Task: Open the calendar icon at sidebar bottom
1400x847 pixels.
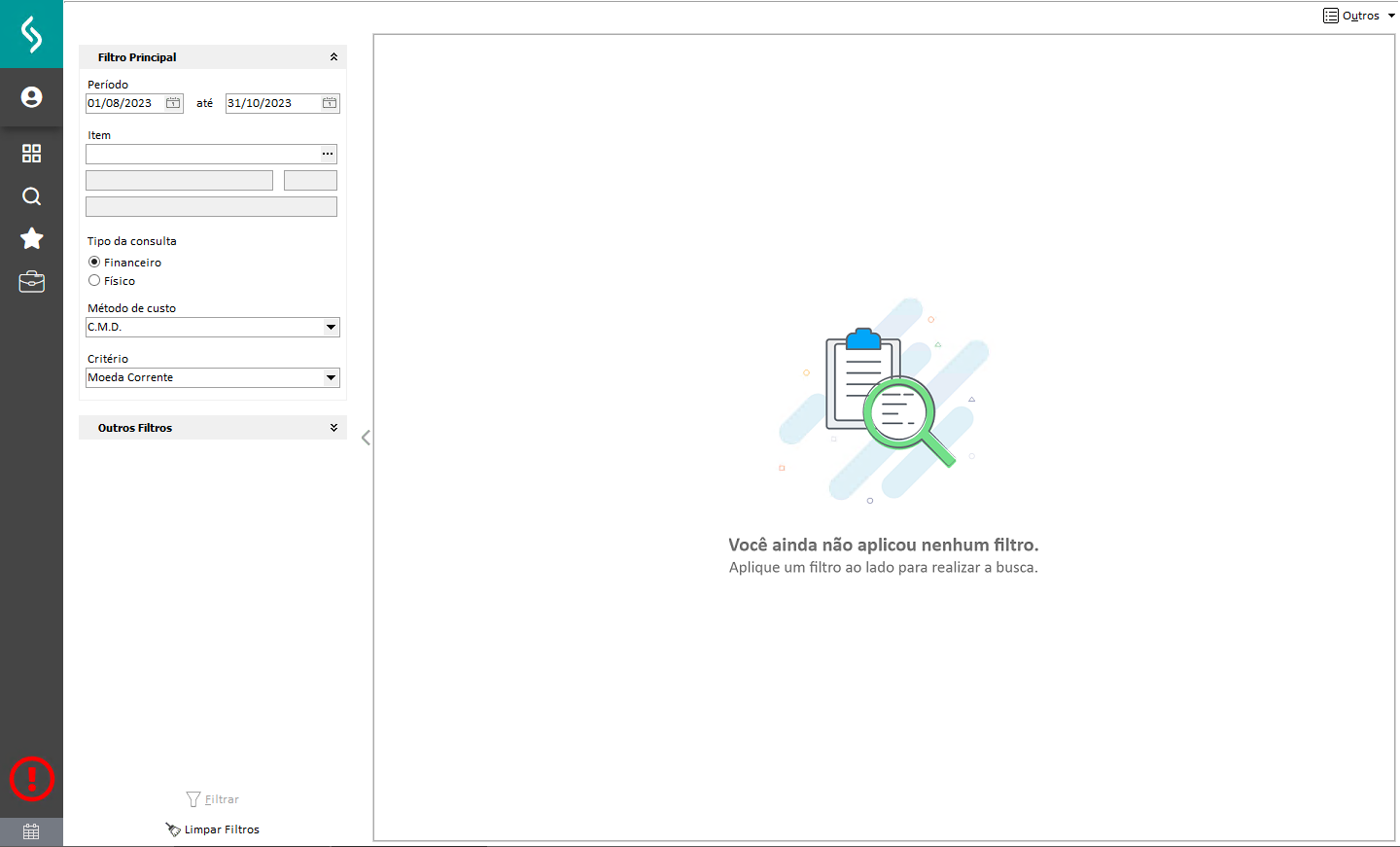Action: pos(31,832)
